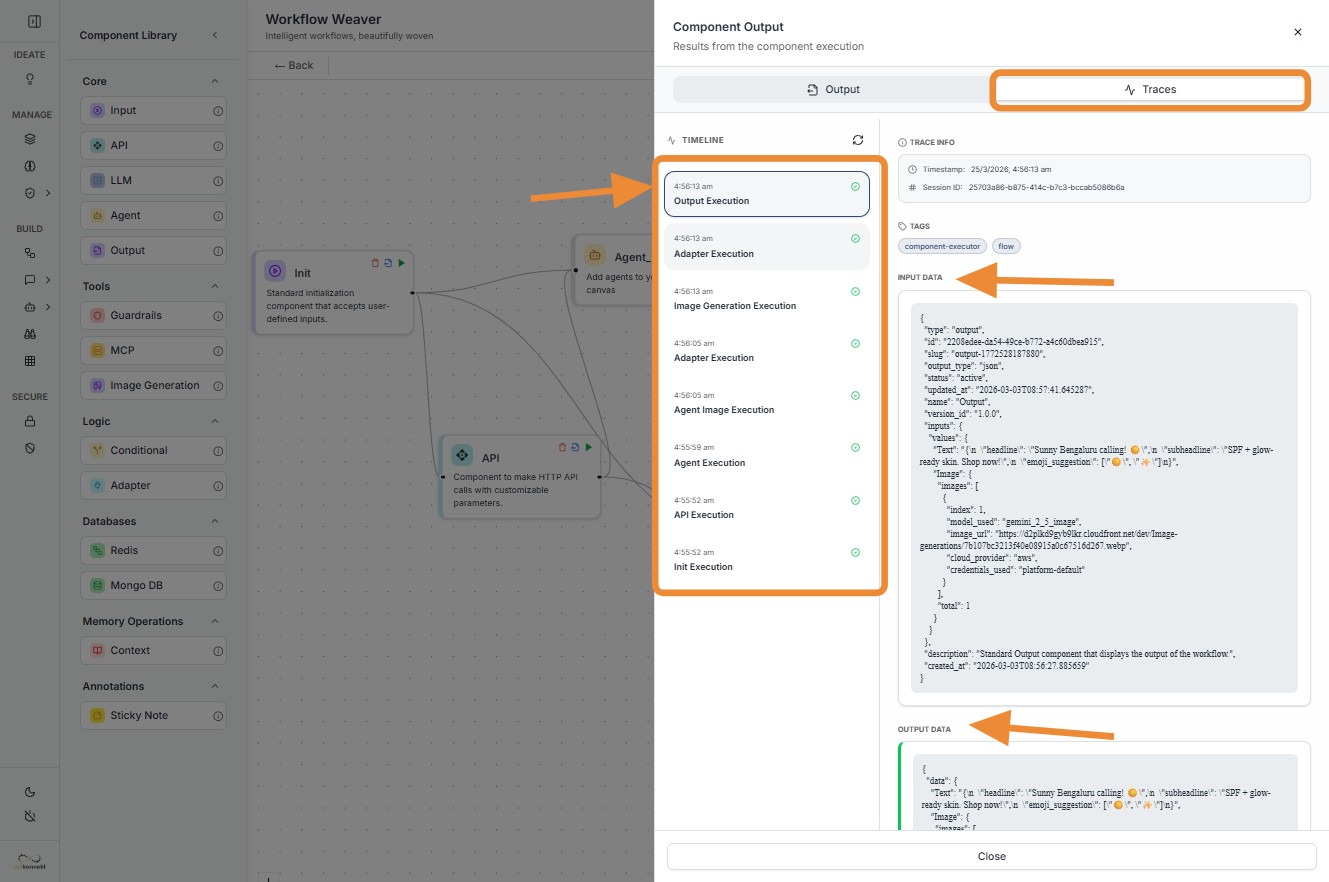The image size is (1329, 882).
Task: Click the Init node's purple play icon
Action: 275,271
